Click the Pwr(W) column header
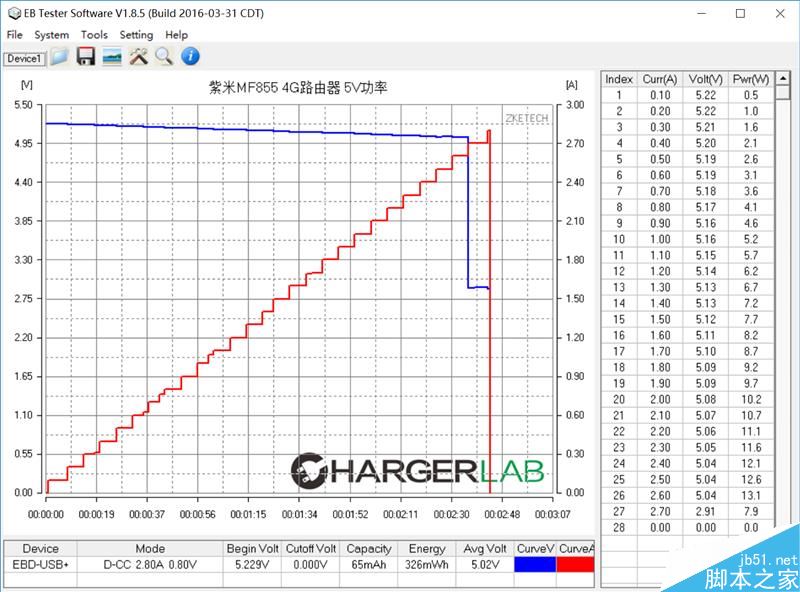 pyautogui.click(x=751, y=79)
